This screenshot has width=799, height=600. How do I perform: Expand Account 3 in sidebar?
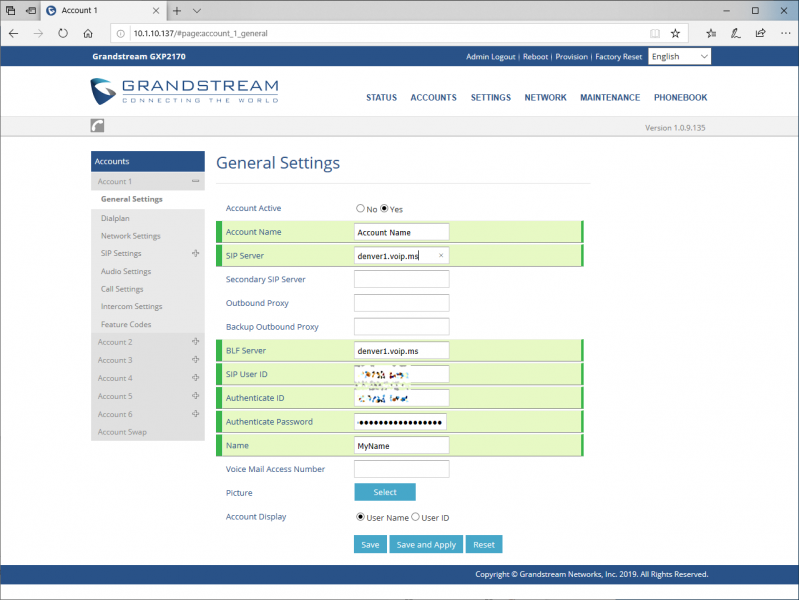[195, 359]
